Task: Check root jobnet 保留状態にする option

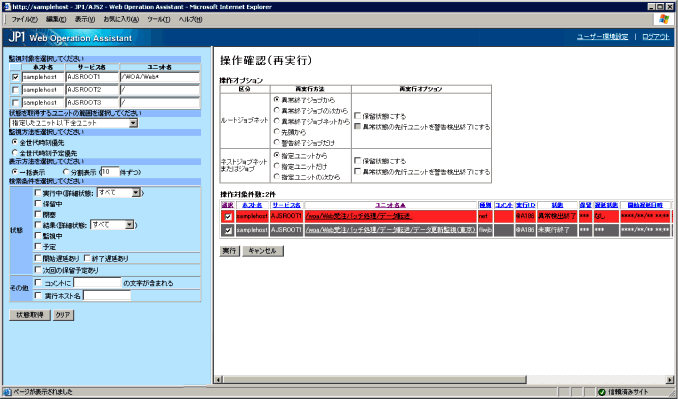Action: [x=358, y=116]
